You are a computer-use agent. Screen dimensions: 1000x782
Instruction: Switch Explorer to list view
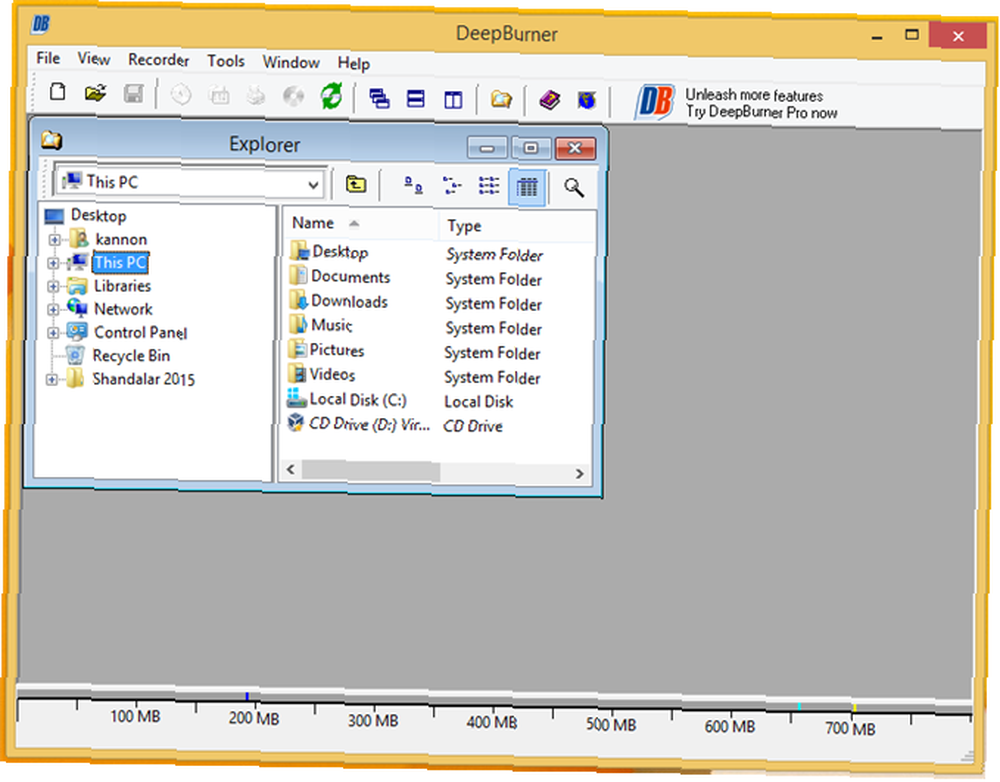tap(489, 186)
